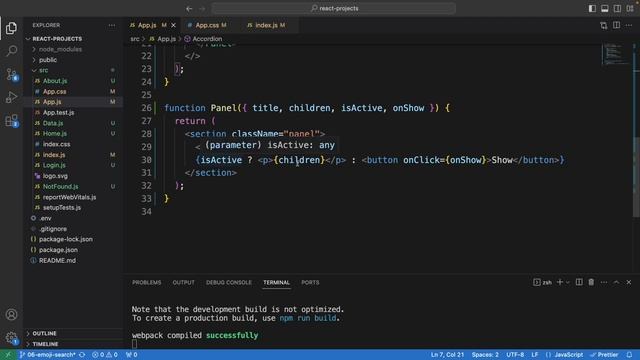This screenshot has width=640, height=360.
Task: Open logo.svg in the explorer
Action: [x=55, y=176]
